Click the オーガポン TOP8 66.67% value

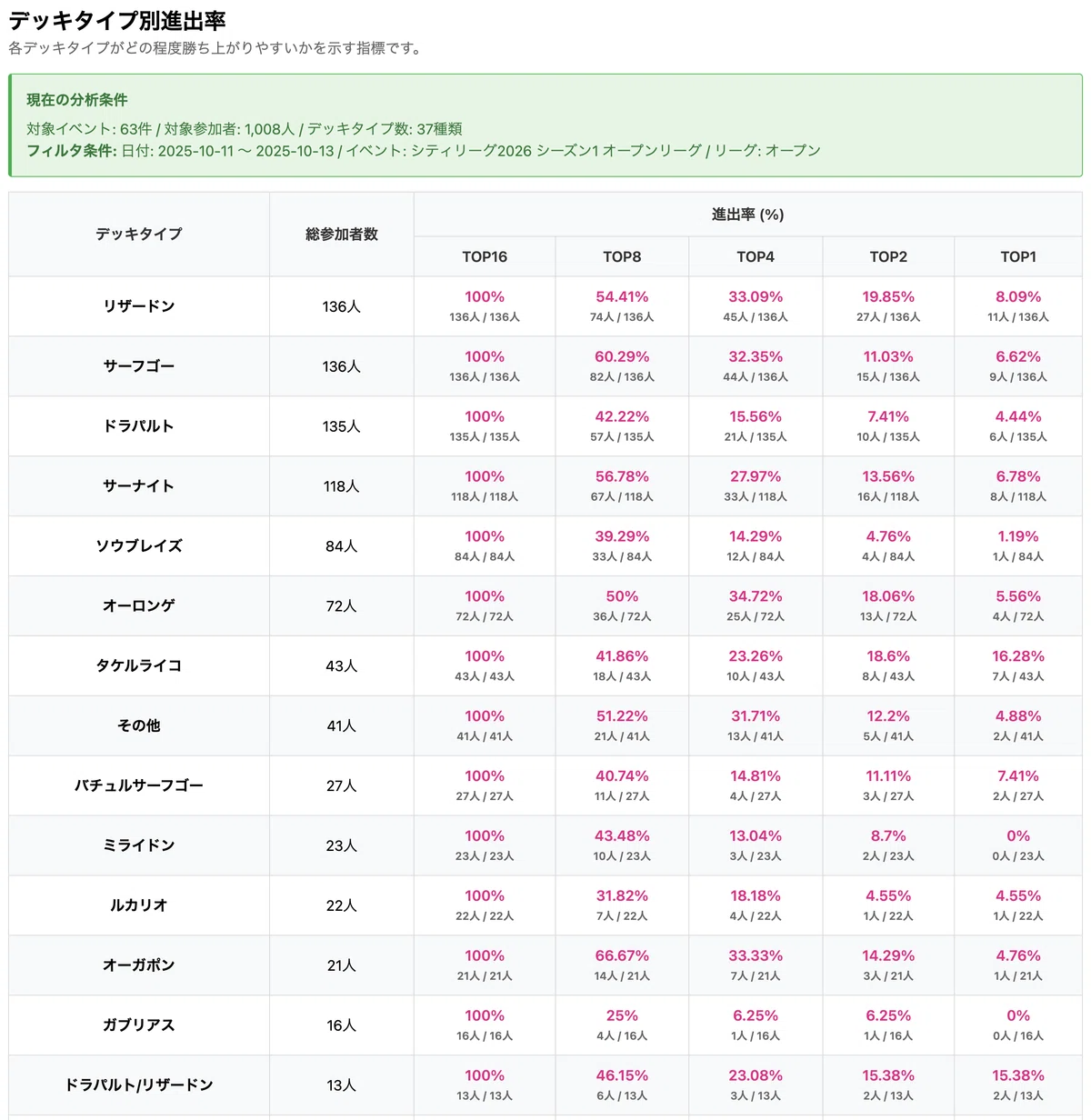(622, 956)
